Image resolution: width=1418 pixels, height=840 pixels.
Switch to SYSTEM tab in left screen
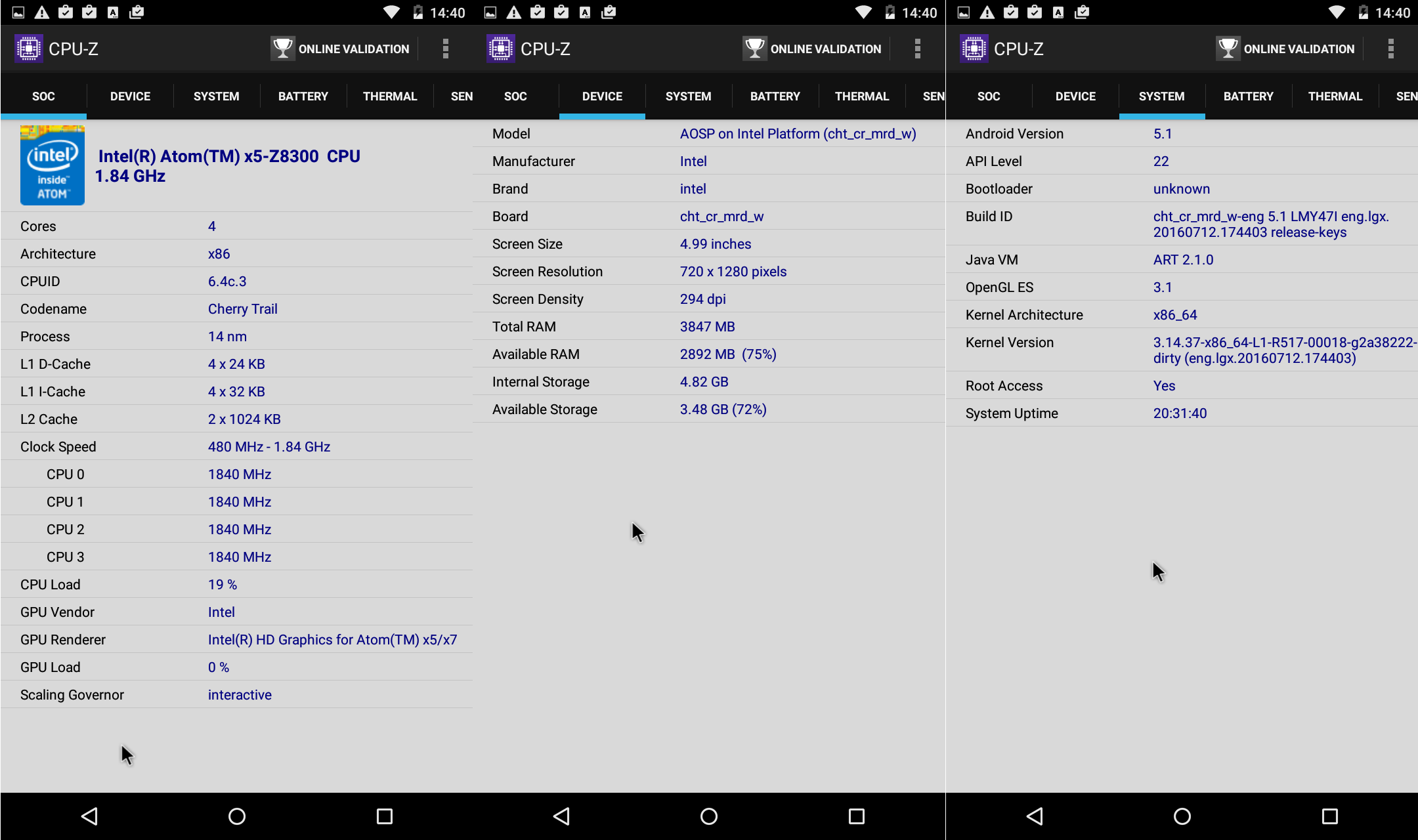point(217,96)
